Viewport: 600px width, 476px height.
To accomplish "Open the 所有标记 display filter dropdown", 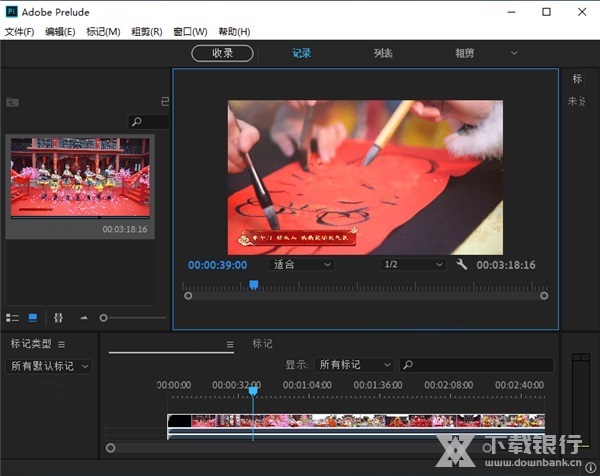I will coord(354,365).
